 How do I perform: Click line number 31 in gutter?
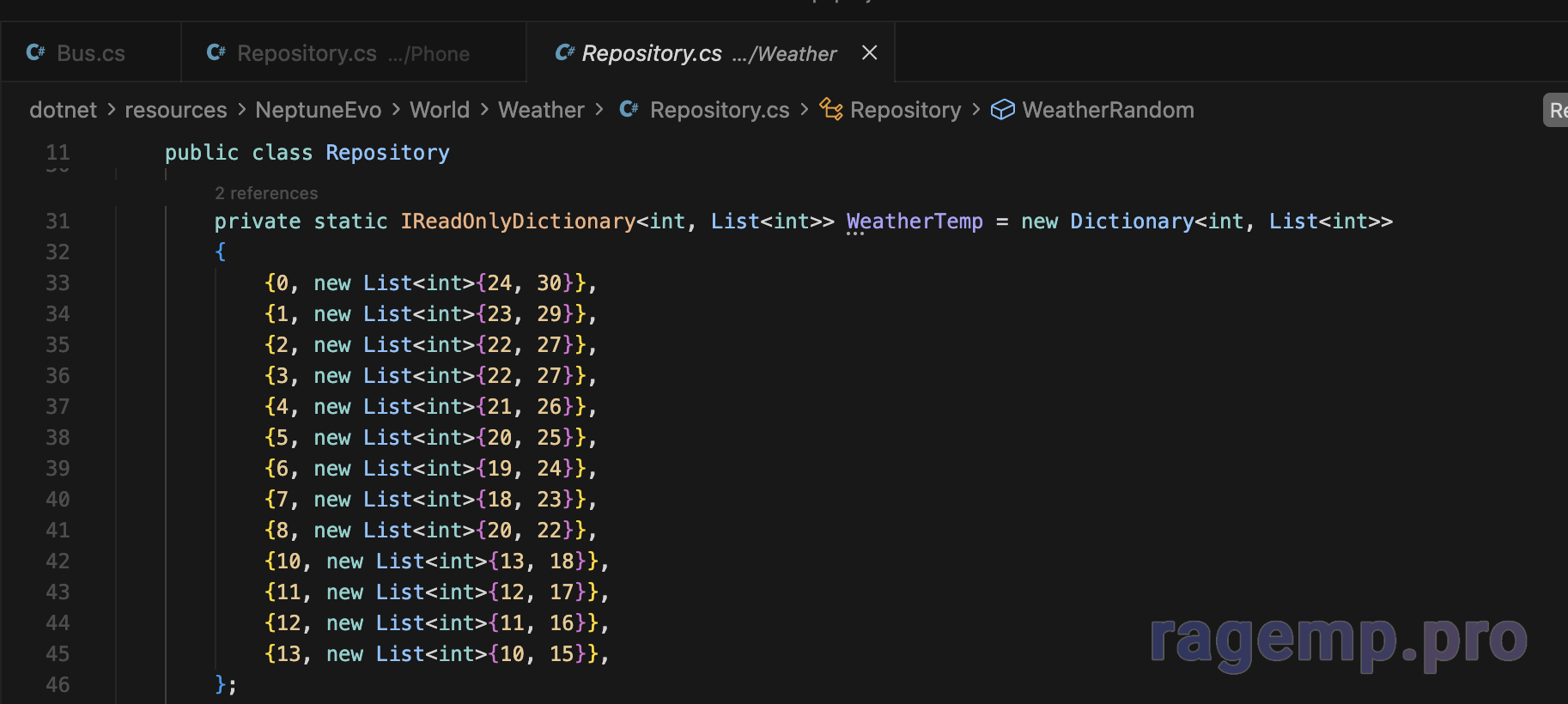pyautogui.click(x=58, y=222)
